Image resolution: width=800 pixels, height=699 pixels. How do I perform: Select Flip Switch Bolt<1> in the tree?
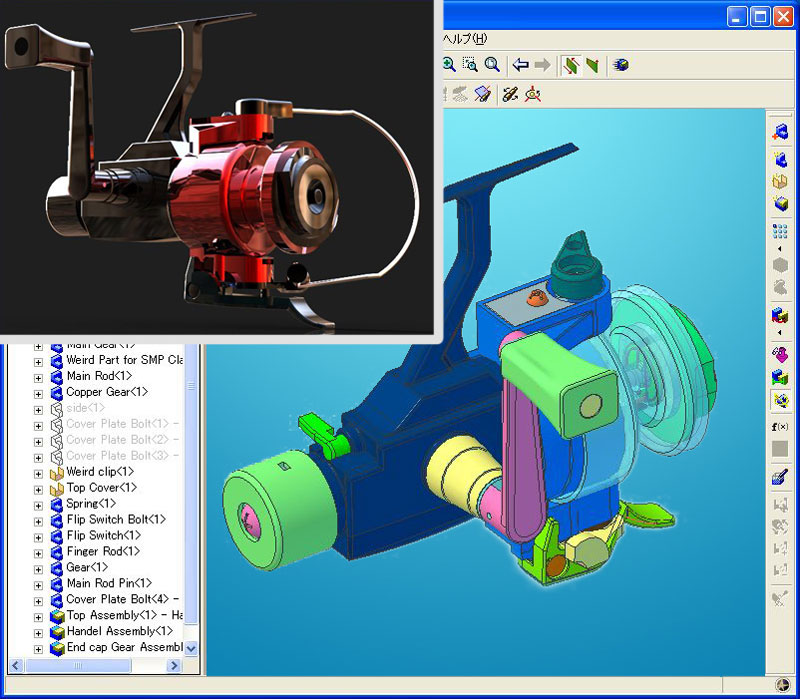(116, 520)
